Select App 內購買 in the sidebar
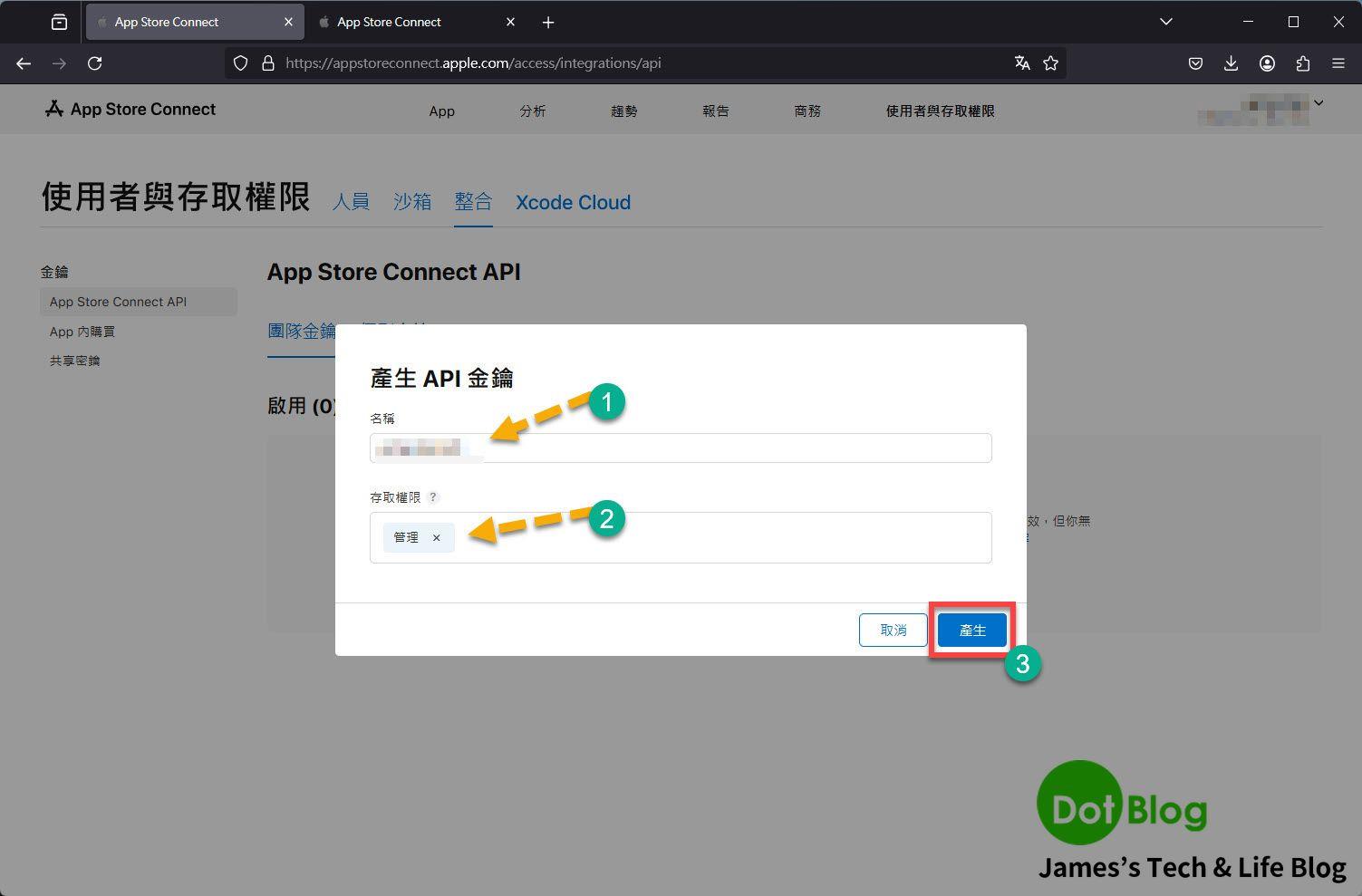The width and height of the screenshot is (1362, 896). coord(82,332)
